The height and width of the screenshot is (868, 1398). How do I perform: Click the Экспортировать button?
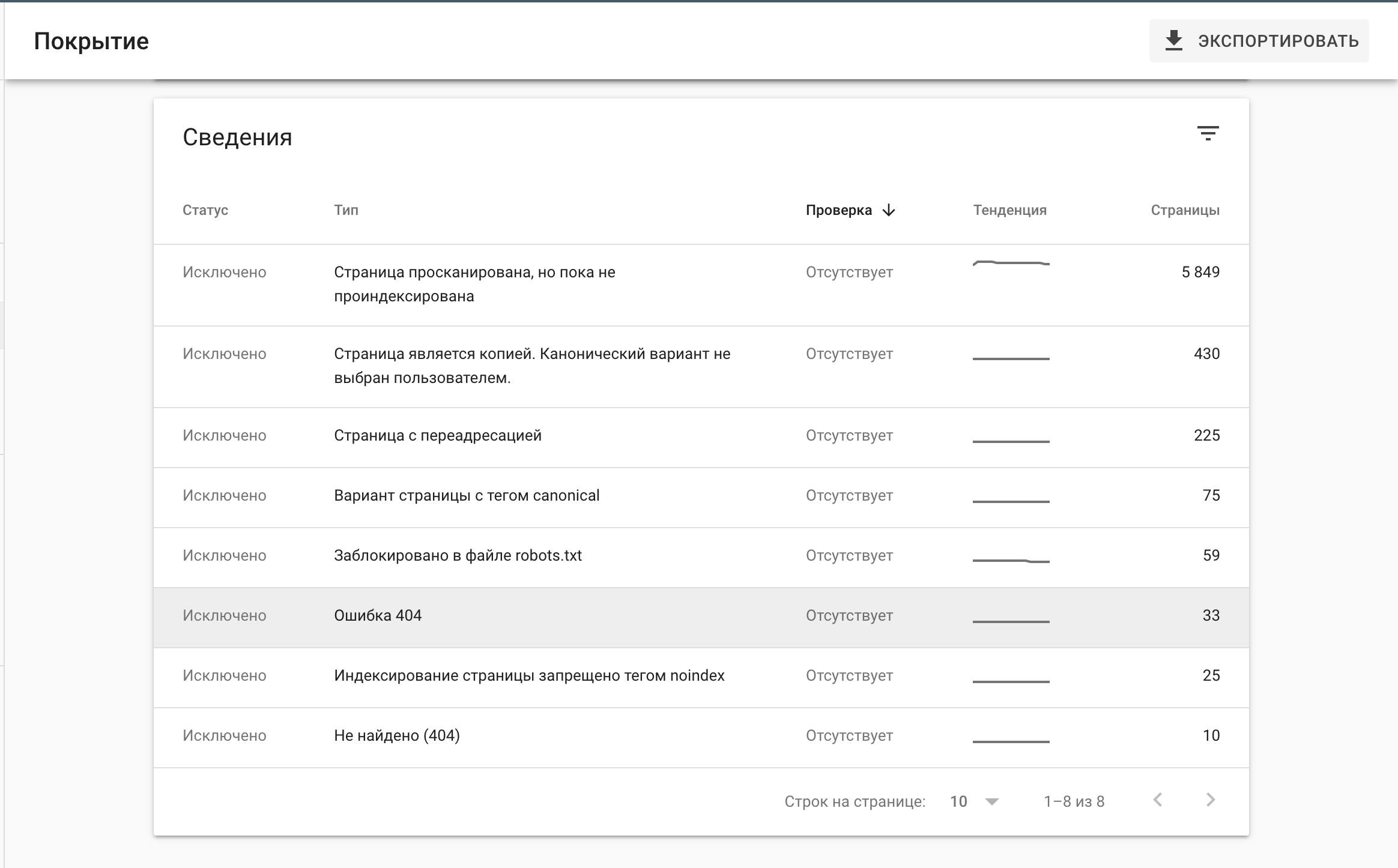[1259, 41]
